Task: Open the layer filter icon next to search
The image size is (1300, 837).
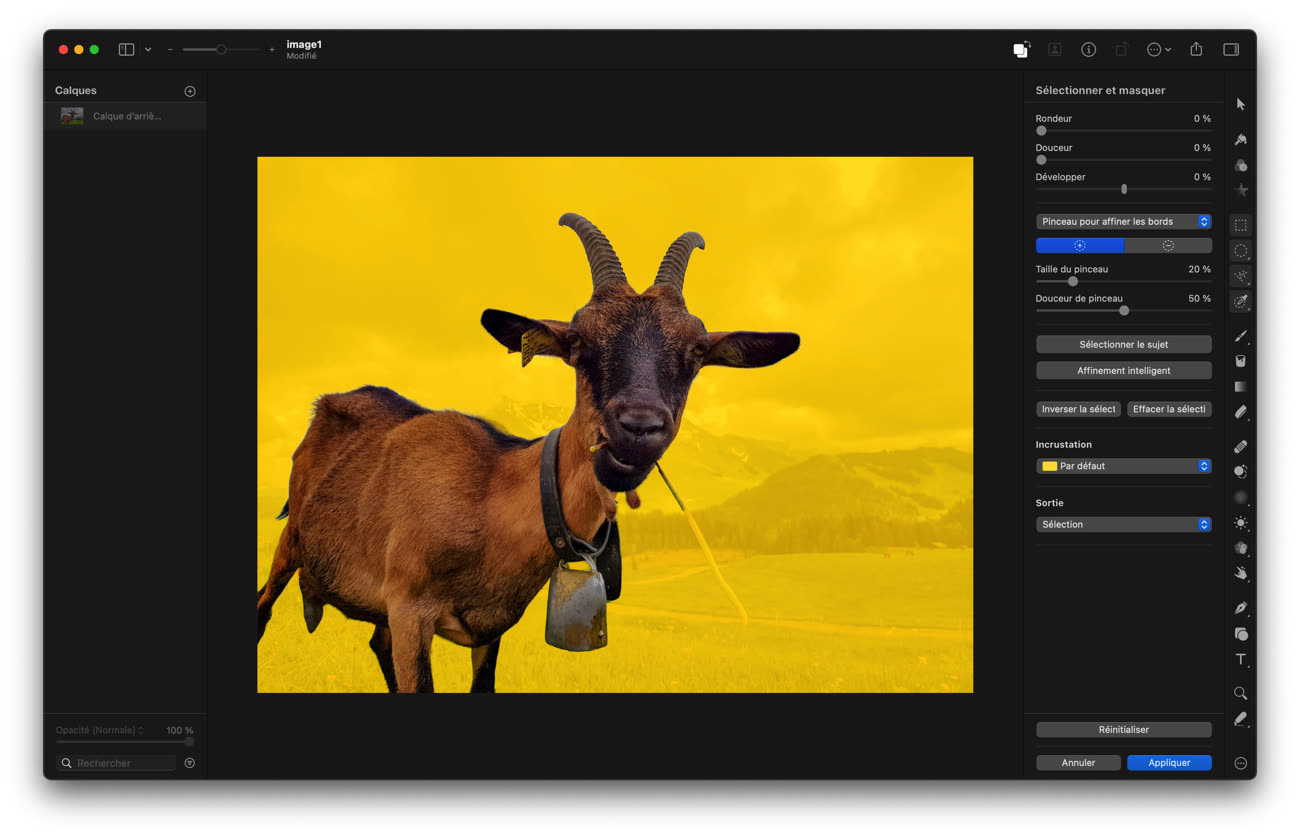Action: coord(190,763)
